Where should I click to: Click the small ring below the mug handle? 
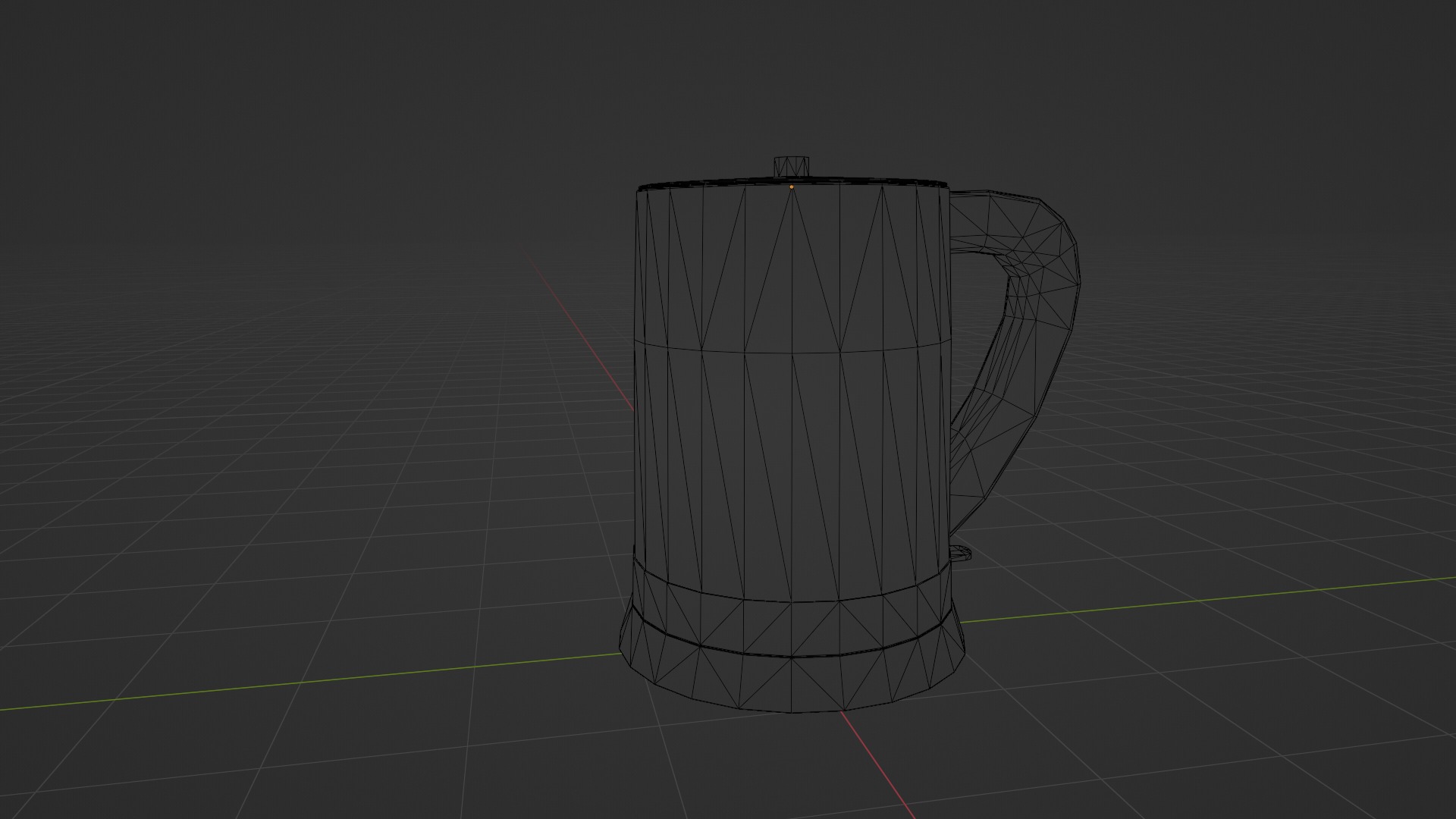tap(961, 553)
